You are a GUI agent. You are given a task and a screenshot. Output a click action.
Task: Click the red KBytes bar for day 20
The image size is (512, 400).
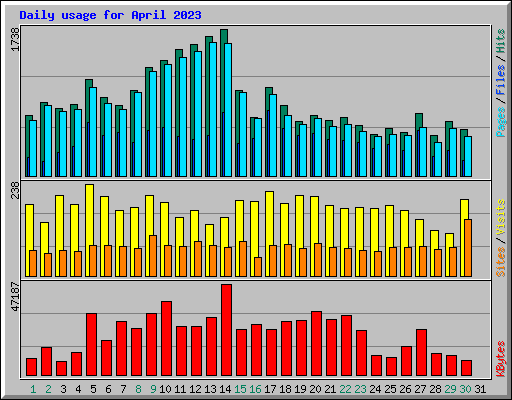tap(317, 344)
